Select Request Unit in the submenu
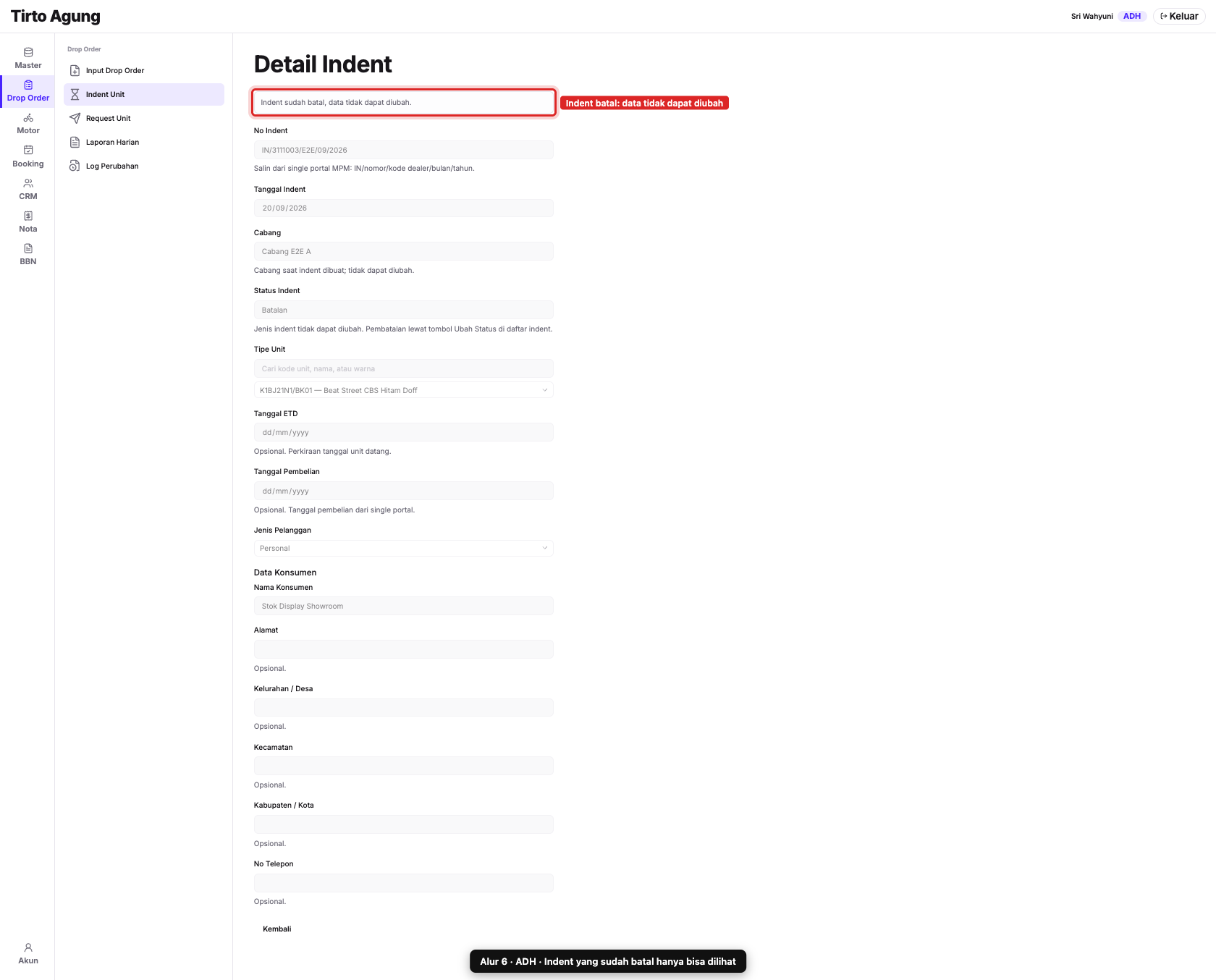The image size is (1216, 980). (x=144, y=118)
